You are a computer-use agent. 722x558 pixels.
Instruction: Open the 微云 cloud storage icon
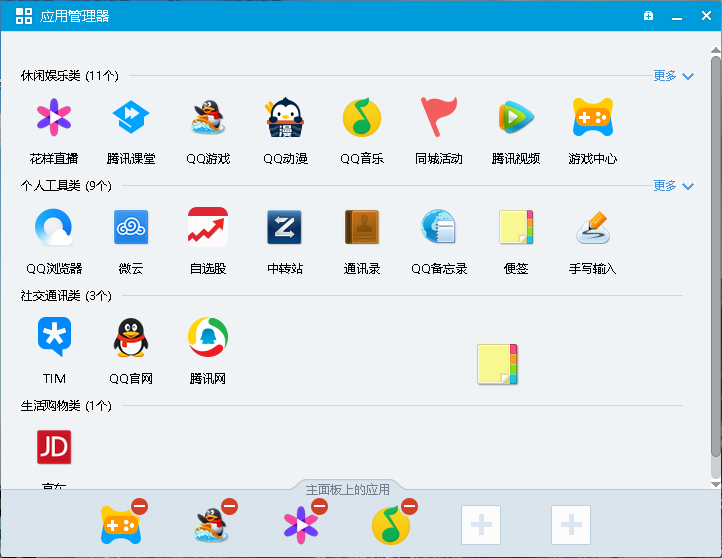coord(131,228)
